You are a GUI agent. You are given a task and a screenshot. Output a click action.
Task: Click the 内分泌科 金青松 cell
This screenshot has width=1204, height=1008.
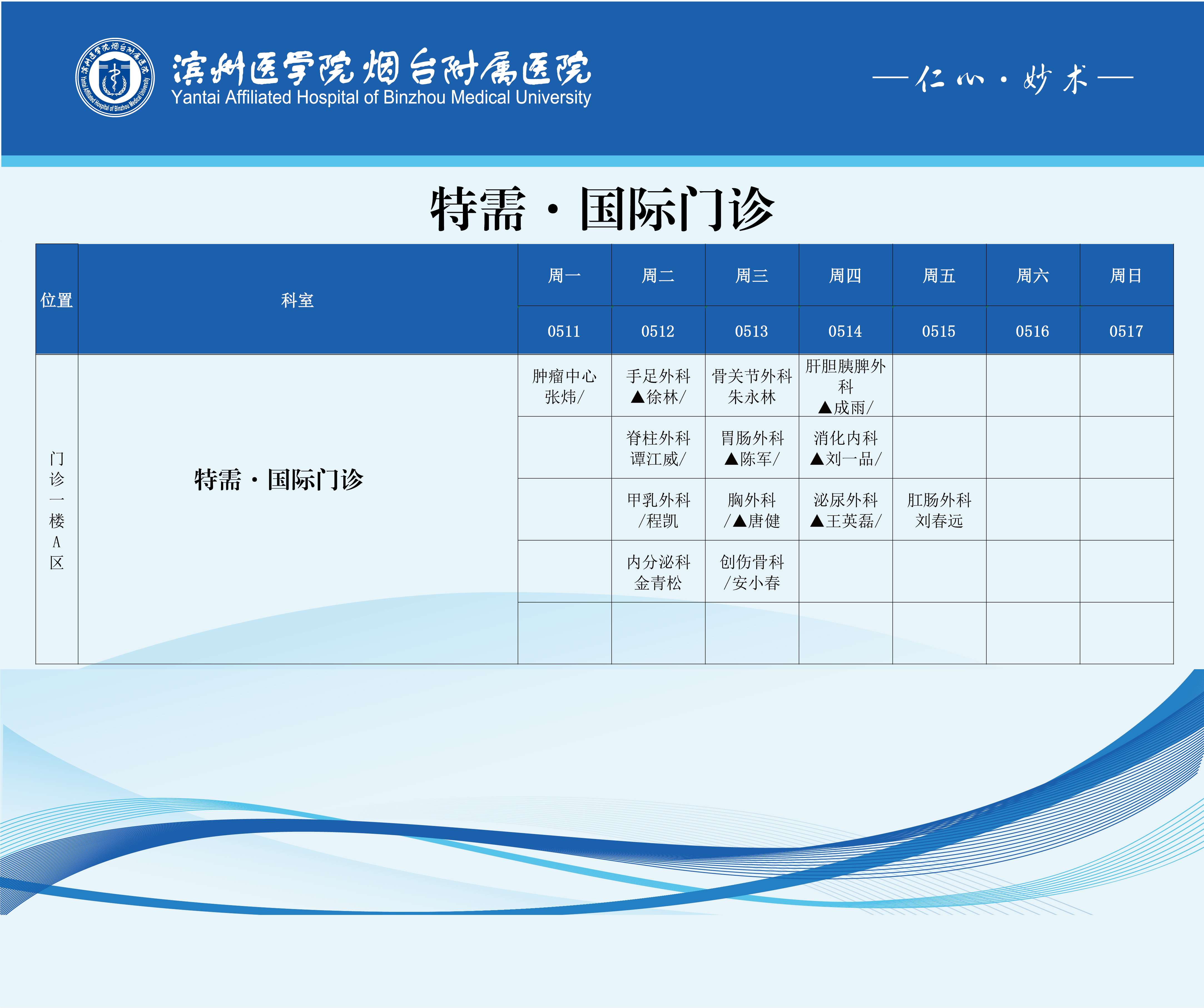click(x=658, y=572)
